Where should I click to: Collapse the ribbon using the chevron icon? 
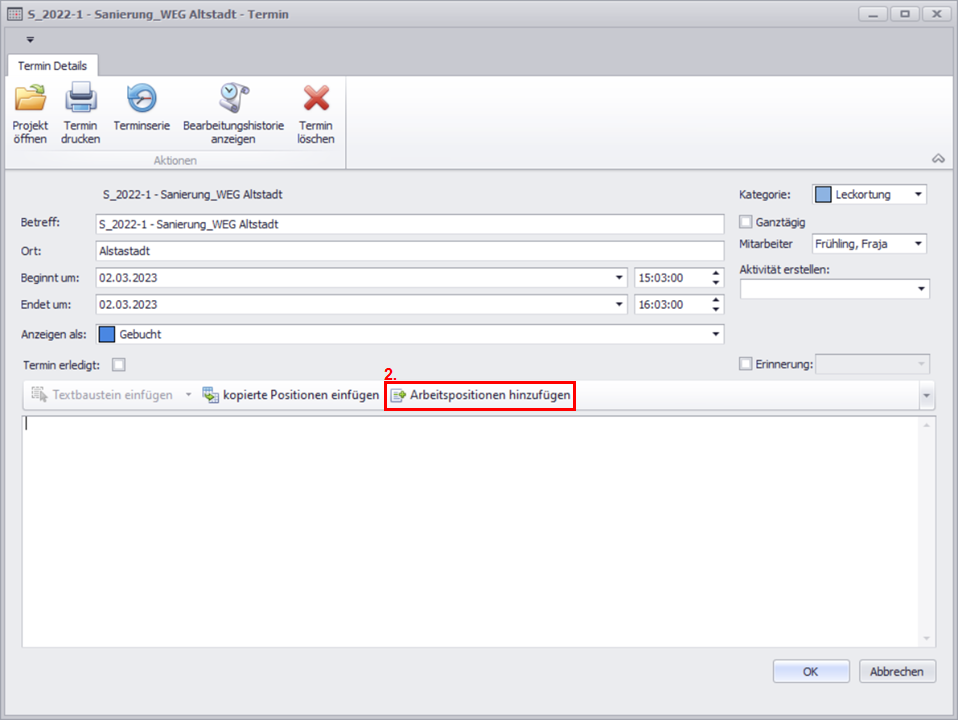[937, 158]
